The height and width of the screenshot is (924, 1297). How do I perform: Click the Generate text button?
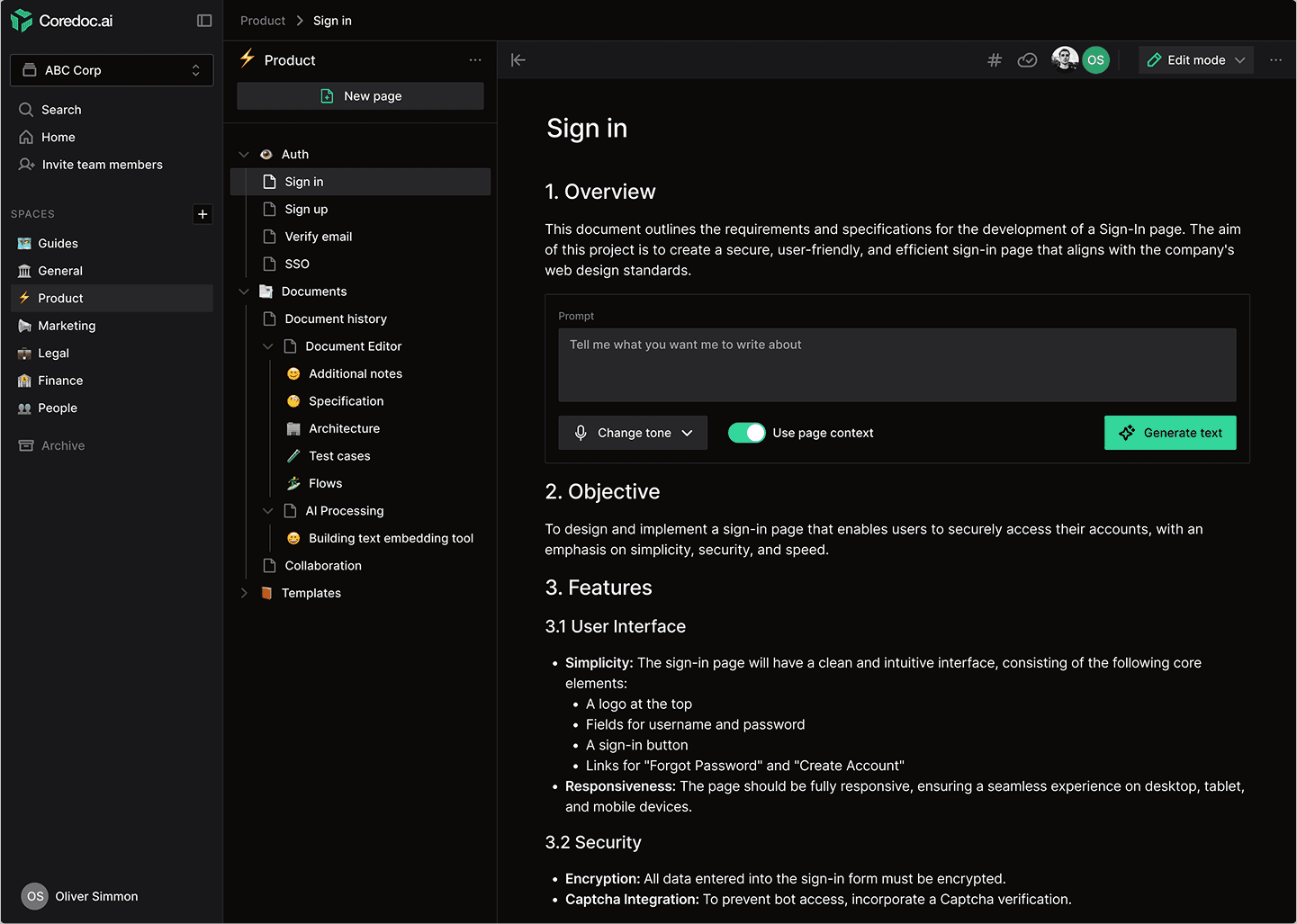click(x=1170, y=433)
